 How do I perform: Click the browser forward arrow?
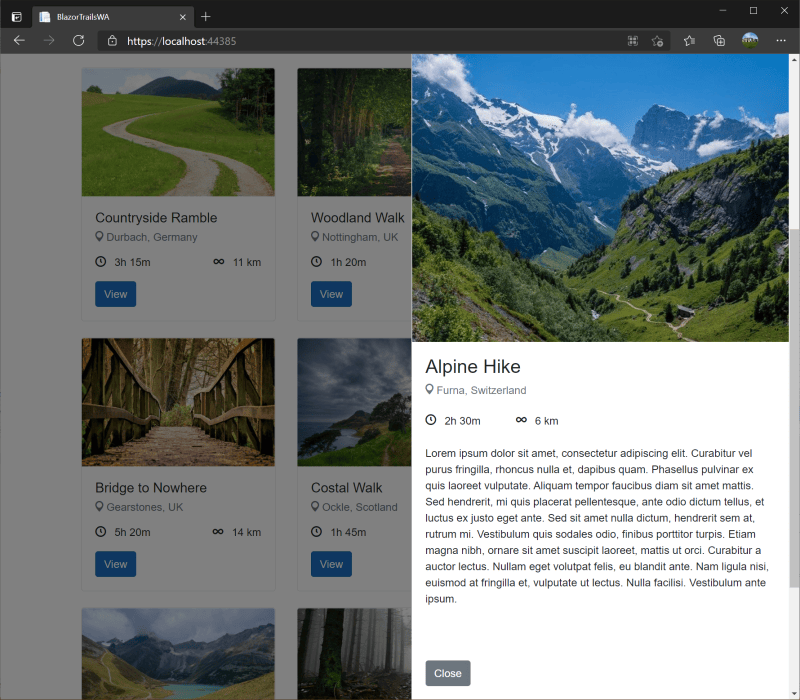(x=49, y=41)
